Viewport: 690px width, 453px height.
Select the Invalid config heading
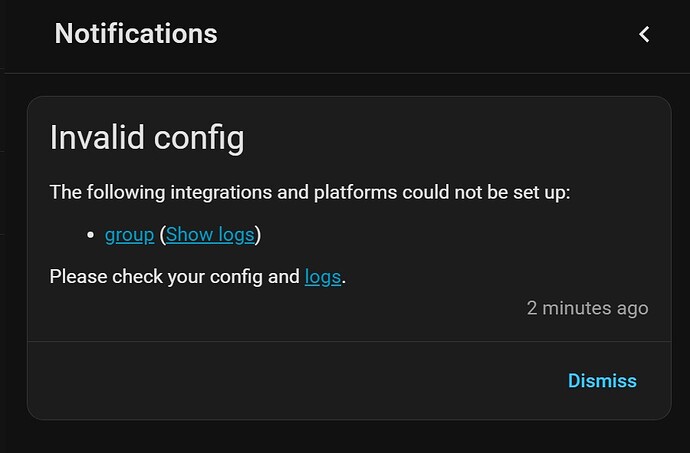(147, 138)
